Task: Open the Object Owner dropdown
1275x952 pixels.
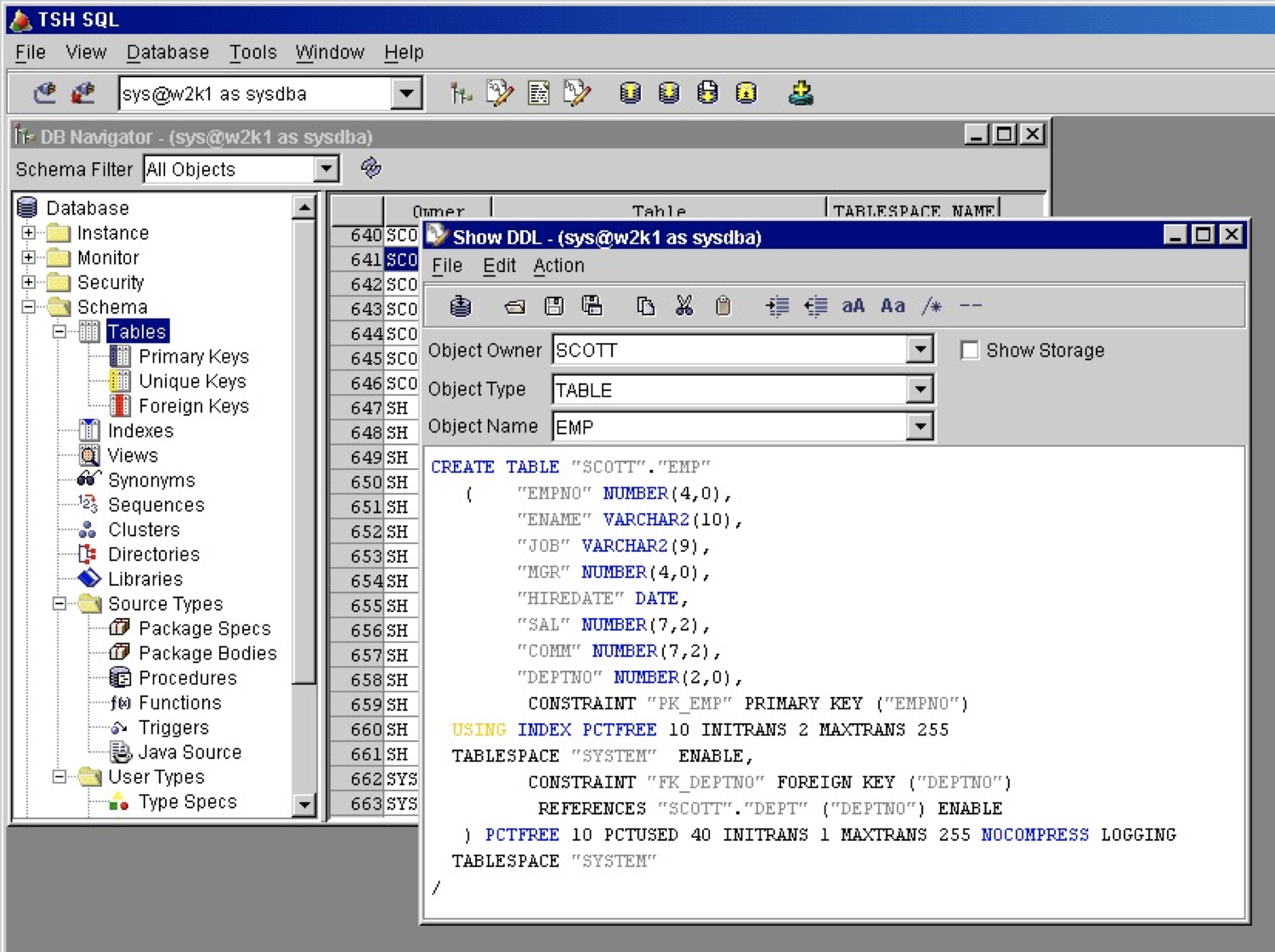Action: [921, 349]
